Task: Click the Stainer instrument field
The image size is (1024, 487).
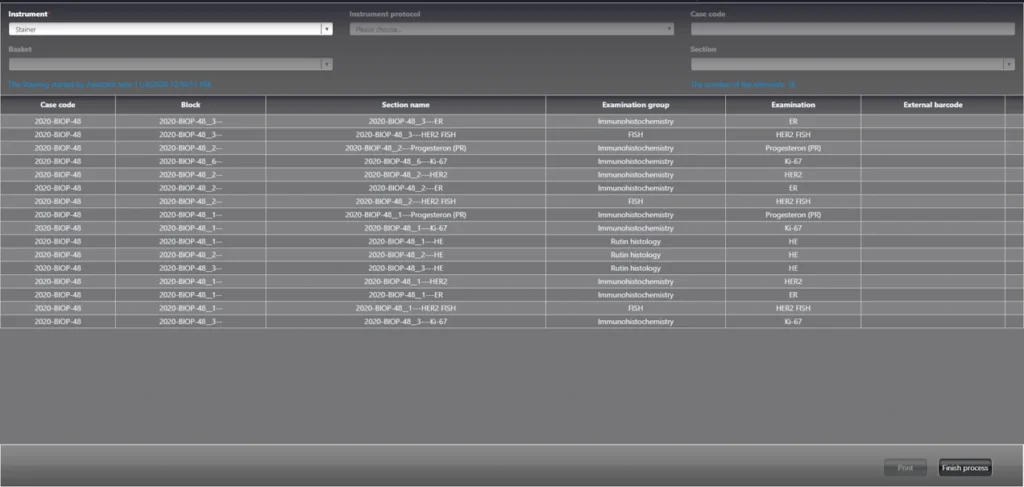Action: (x=165, y=29)
